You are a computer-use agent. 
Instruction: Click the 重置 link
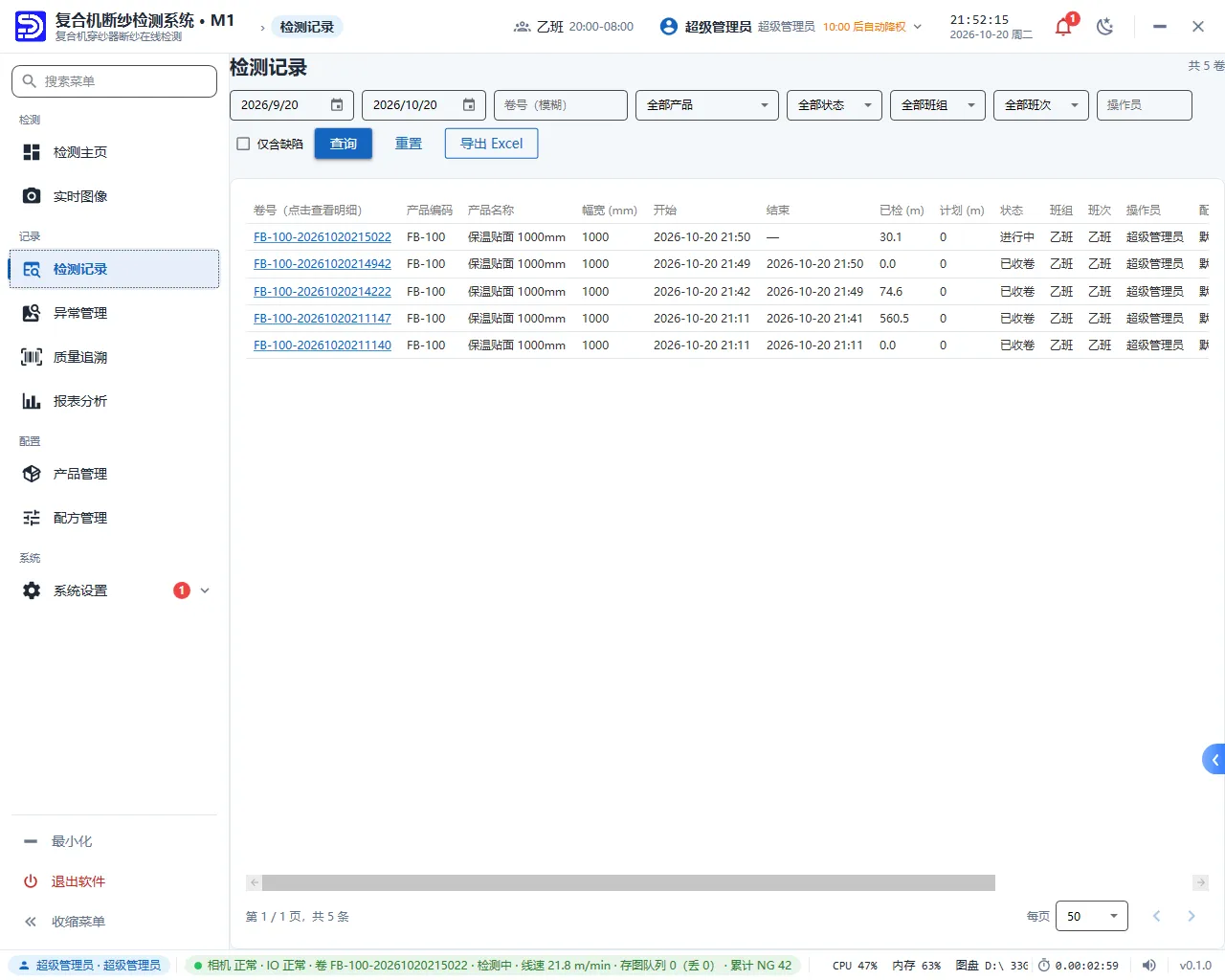click(x=409, y=144)
